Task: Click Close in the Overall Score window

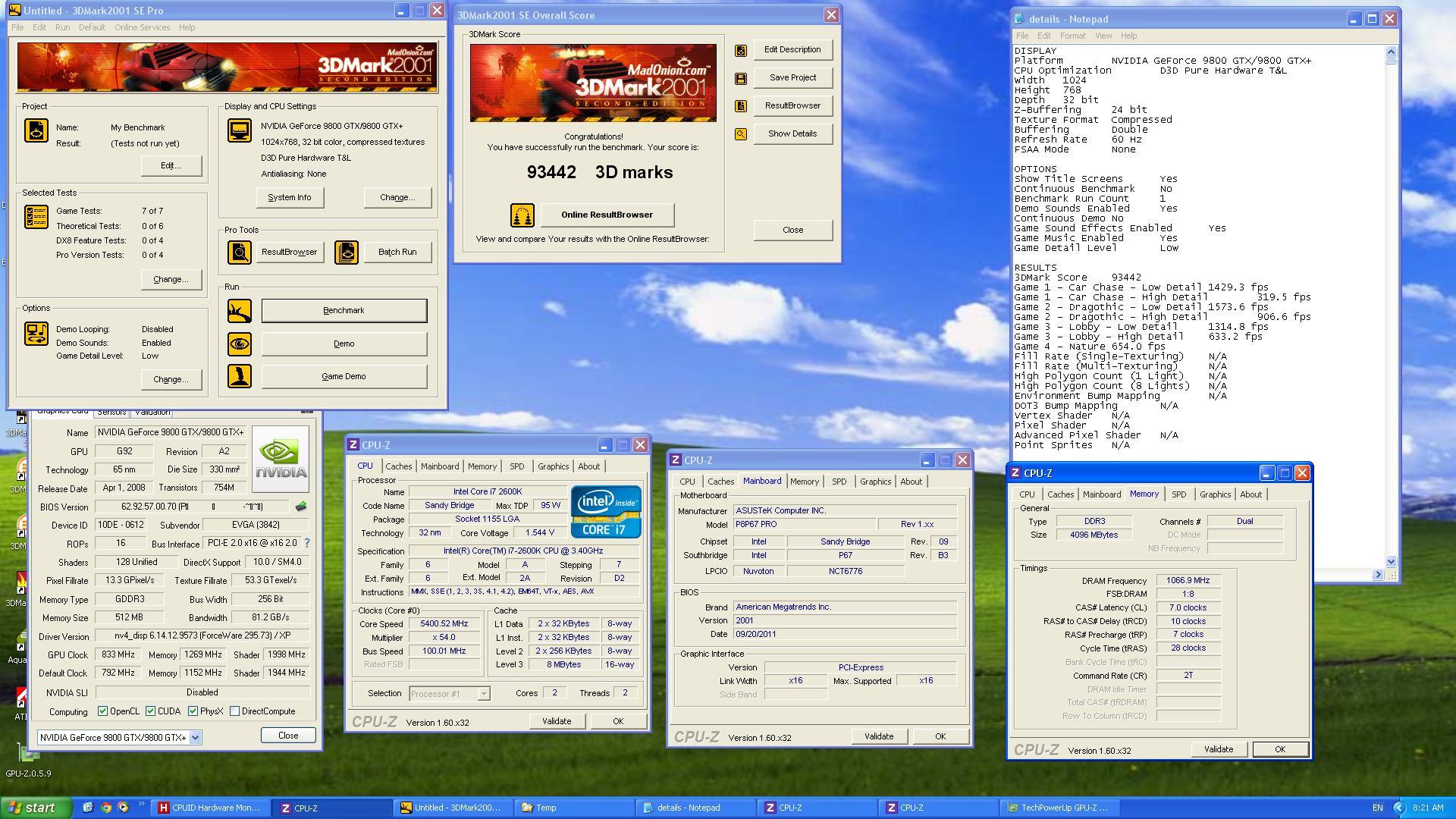Action: [x=792, y=230]
